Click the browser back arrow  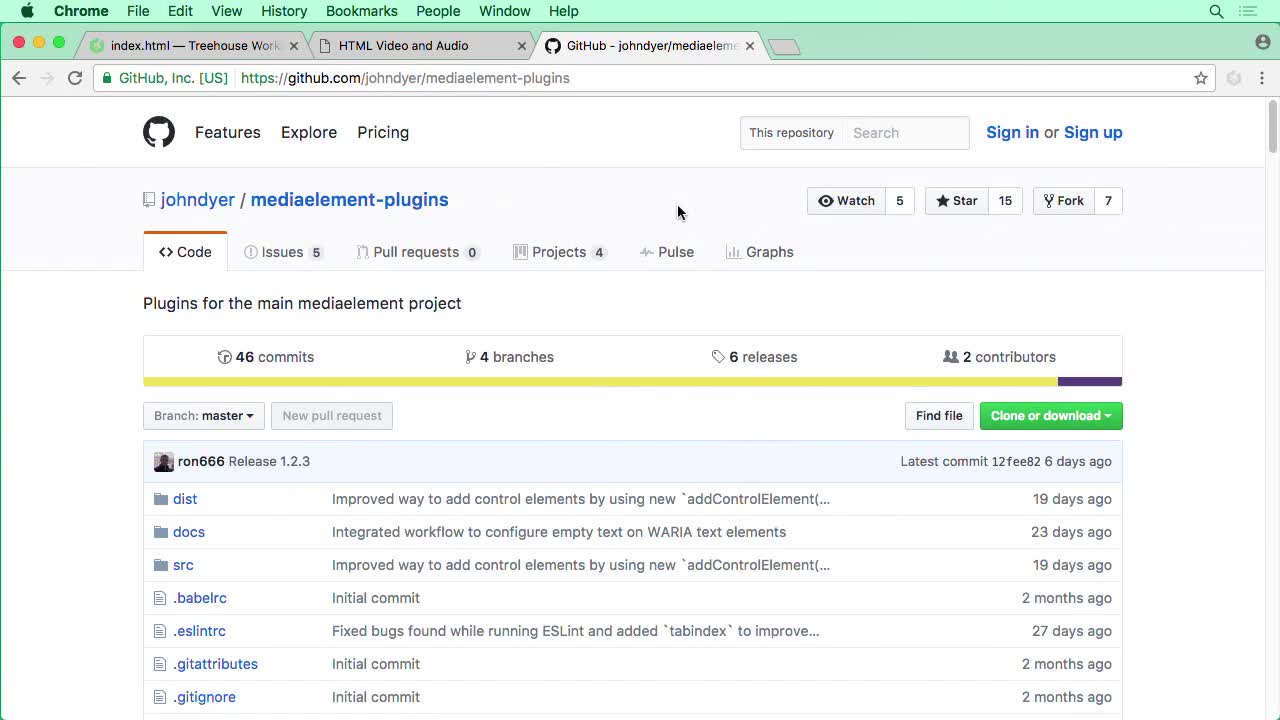click(19, 78)
